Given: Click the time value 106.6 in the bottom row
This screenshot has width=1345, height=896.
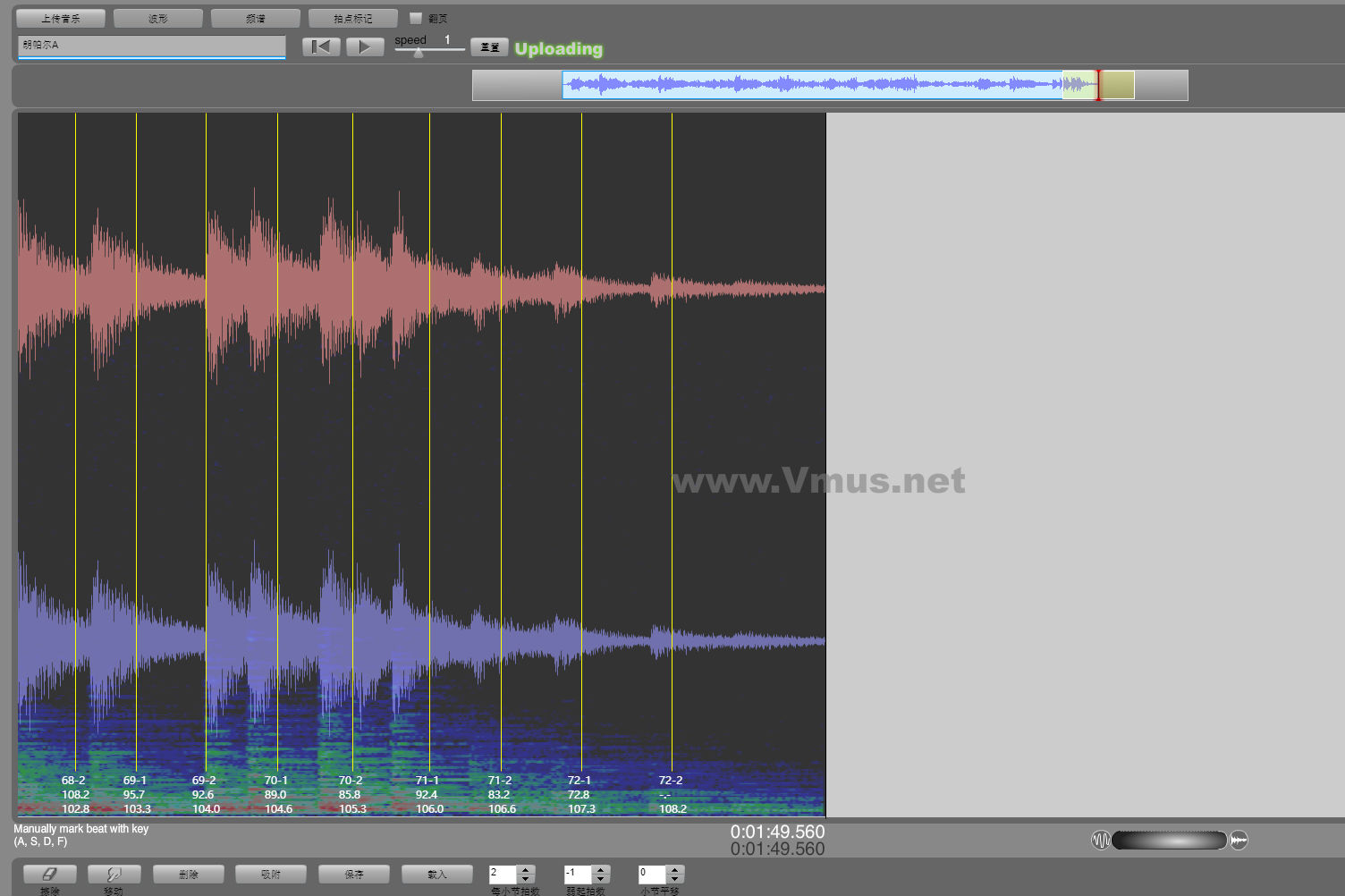Looking at the screenshot, I should tap(502, 808).
